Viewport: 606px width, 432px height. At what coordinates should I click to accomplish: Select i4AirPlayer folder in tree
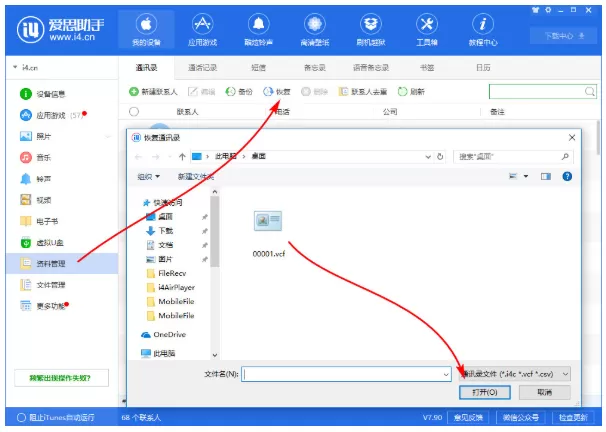pos(171,287)
